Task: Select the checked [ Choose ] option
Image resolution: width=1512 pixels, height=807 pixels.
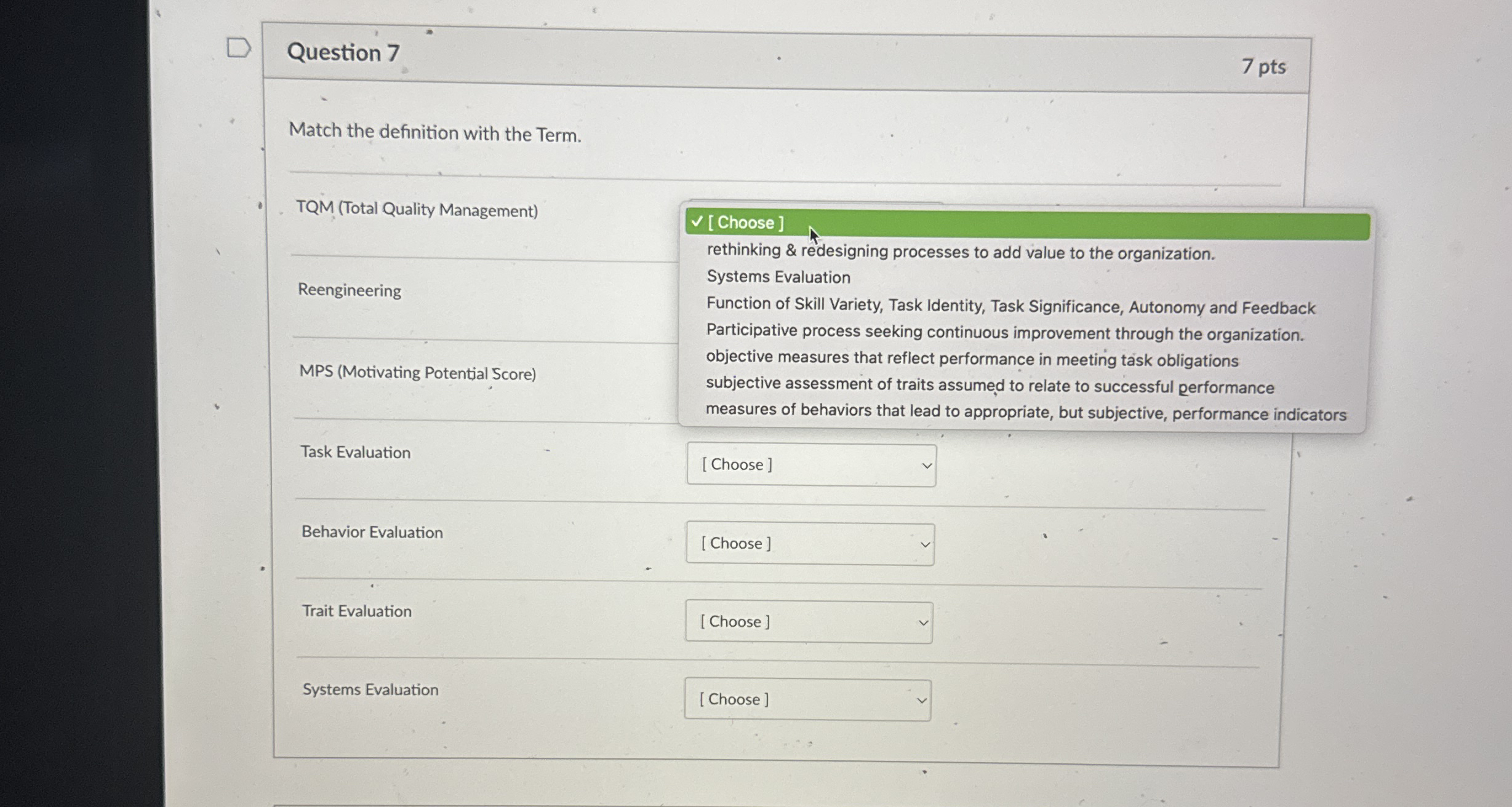Action: (x=745, y=223)
